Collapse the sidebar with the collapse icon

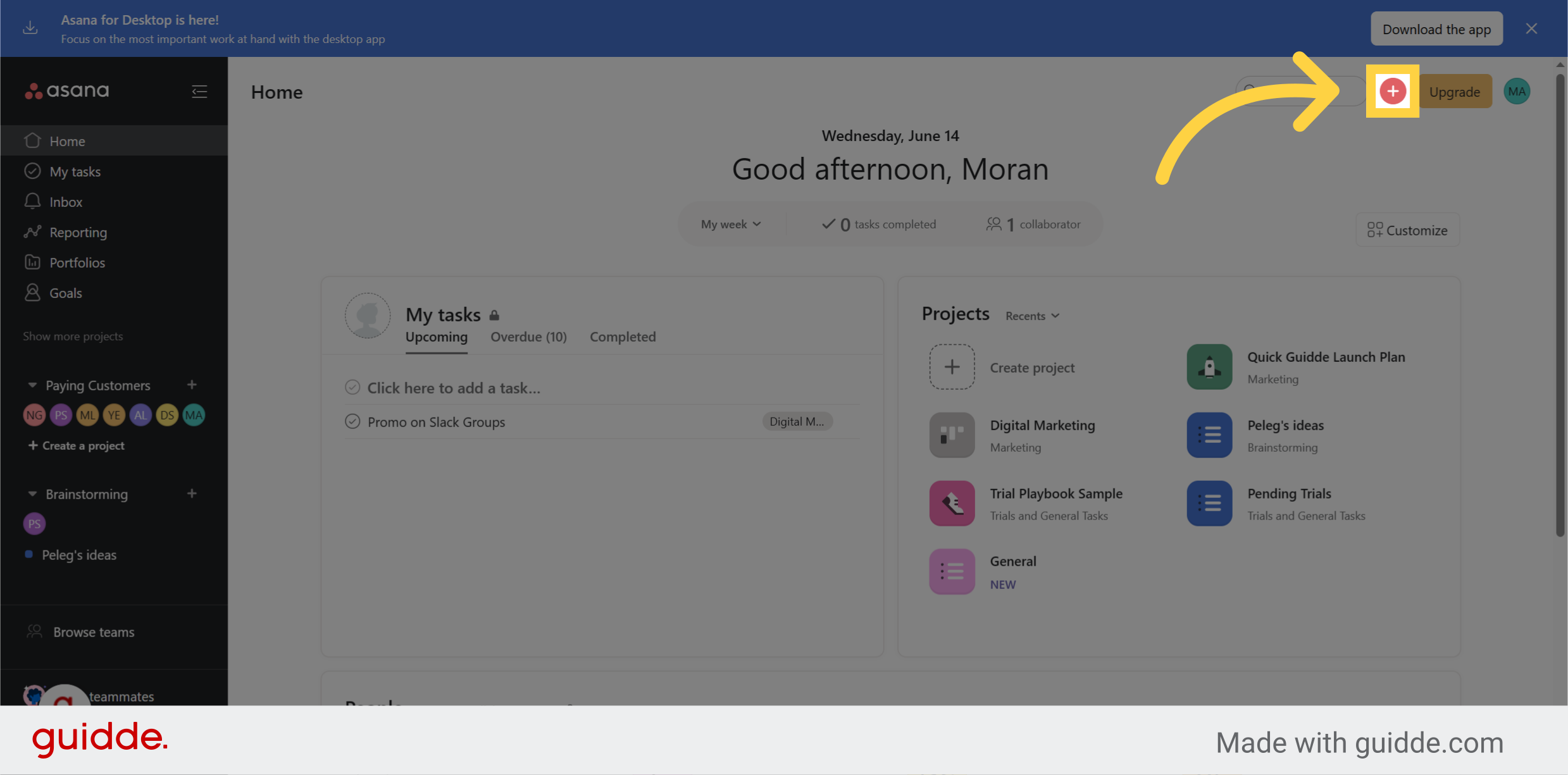pyautogui.click(x=199, y=91)
